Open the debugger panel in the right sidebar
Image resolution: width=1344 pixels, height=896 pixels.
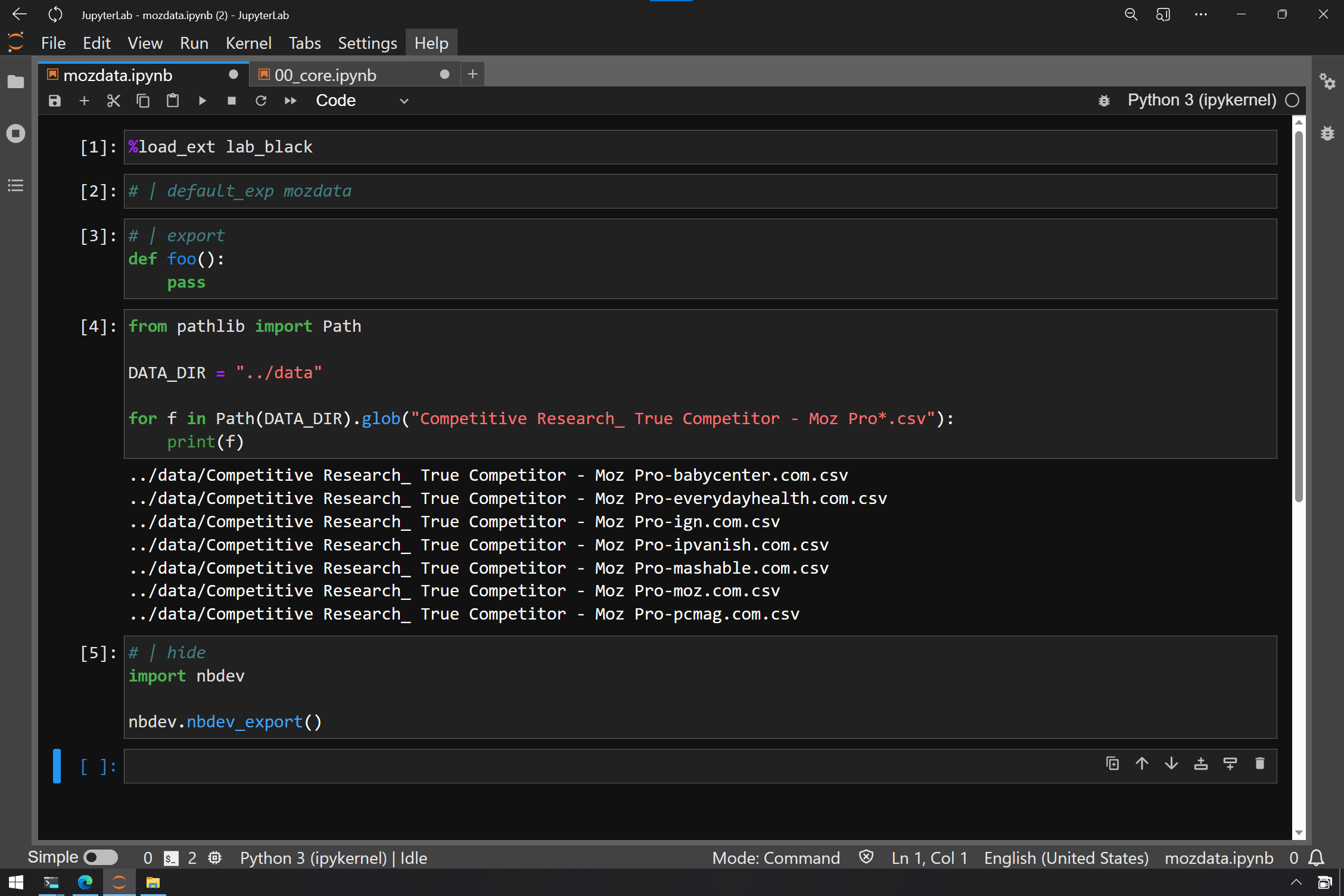coord(1327,133)
